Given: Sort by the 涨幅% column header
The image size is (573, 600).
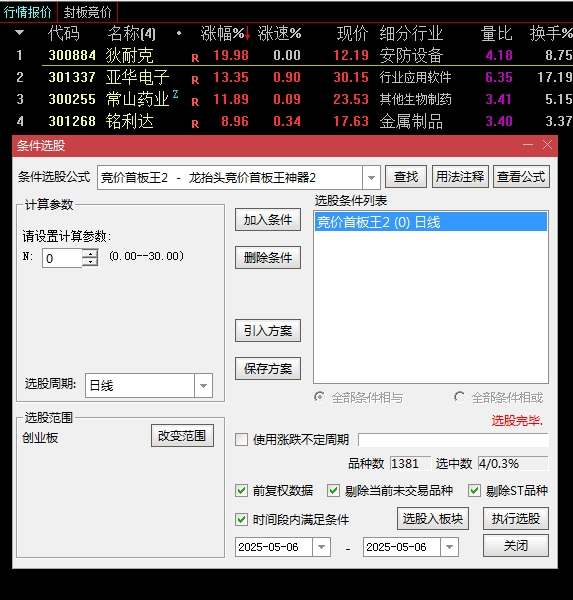Looking at the screenshot, I should pyautogui.click(x=225, y=33).
